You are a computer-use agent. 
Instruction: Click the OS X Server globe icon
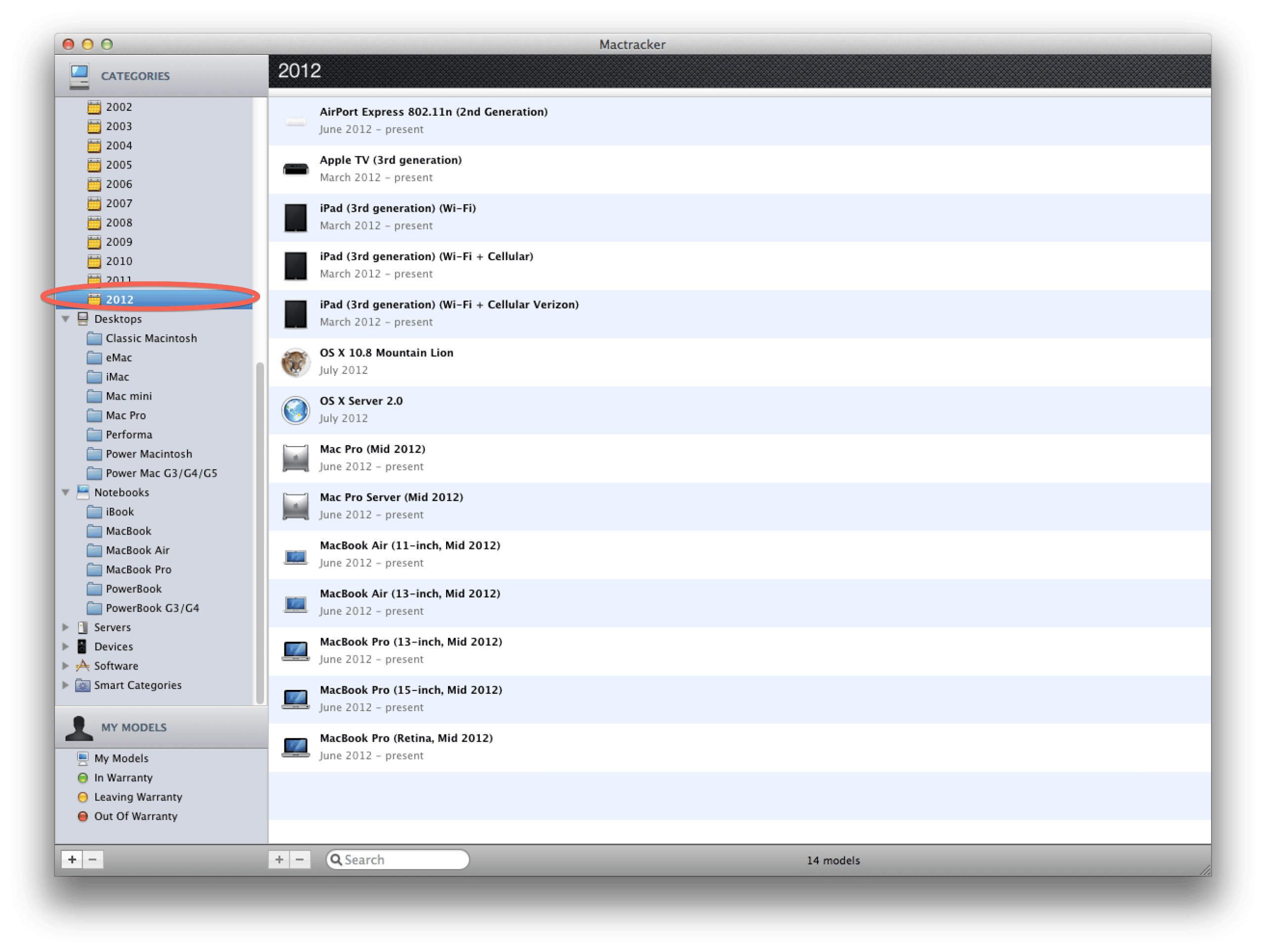point(296,410)
